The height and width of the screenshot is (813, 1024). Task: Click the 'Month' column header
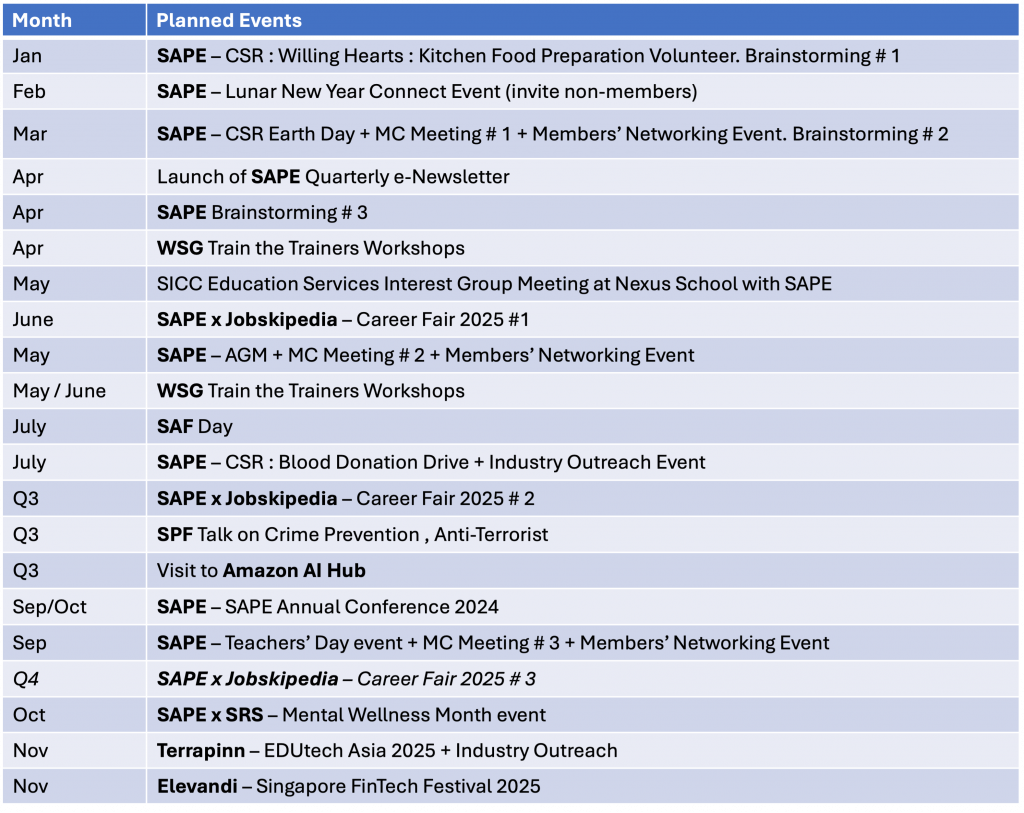coord(74,20)
